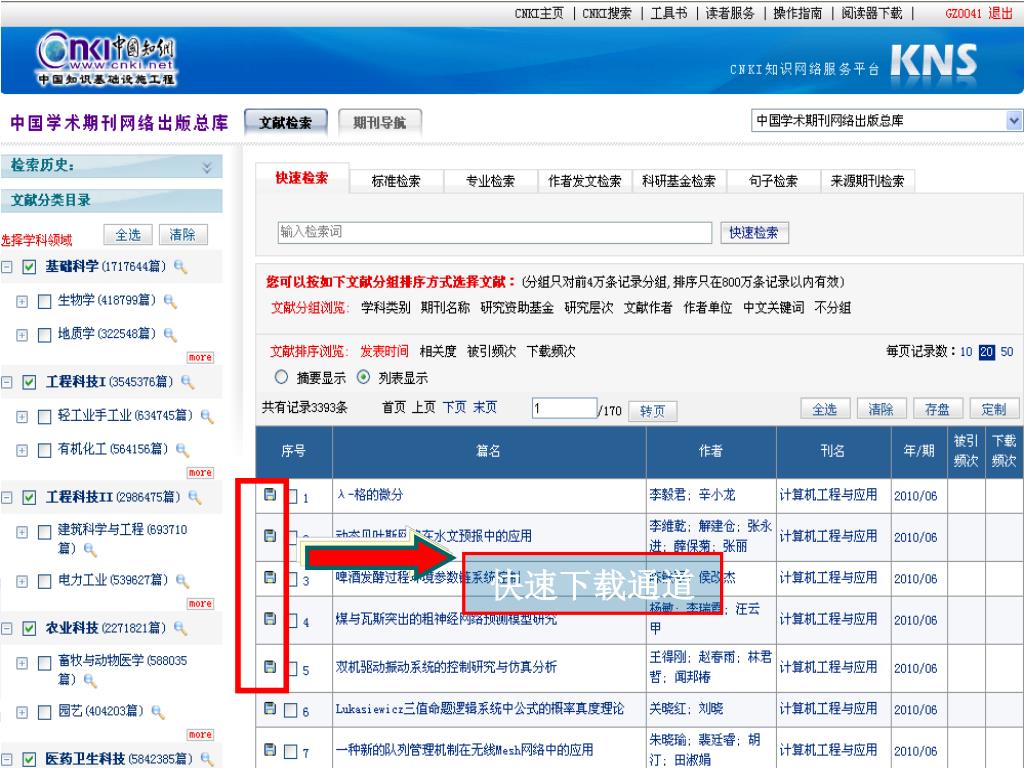Sort results by 被引频次
The width and height of the screenshot is (1024, 768).
tap(491, 351)
